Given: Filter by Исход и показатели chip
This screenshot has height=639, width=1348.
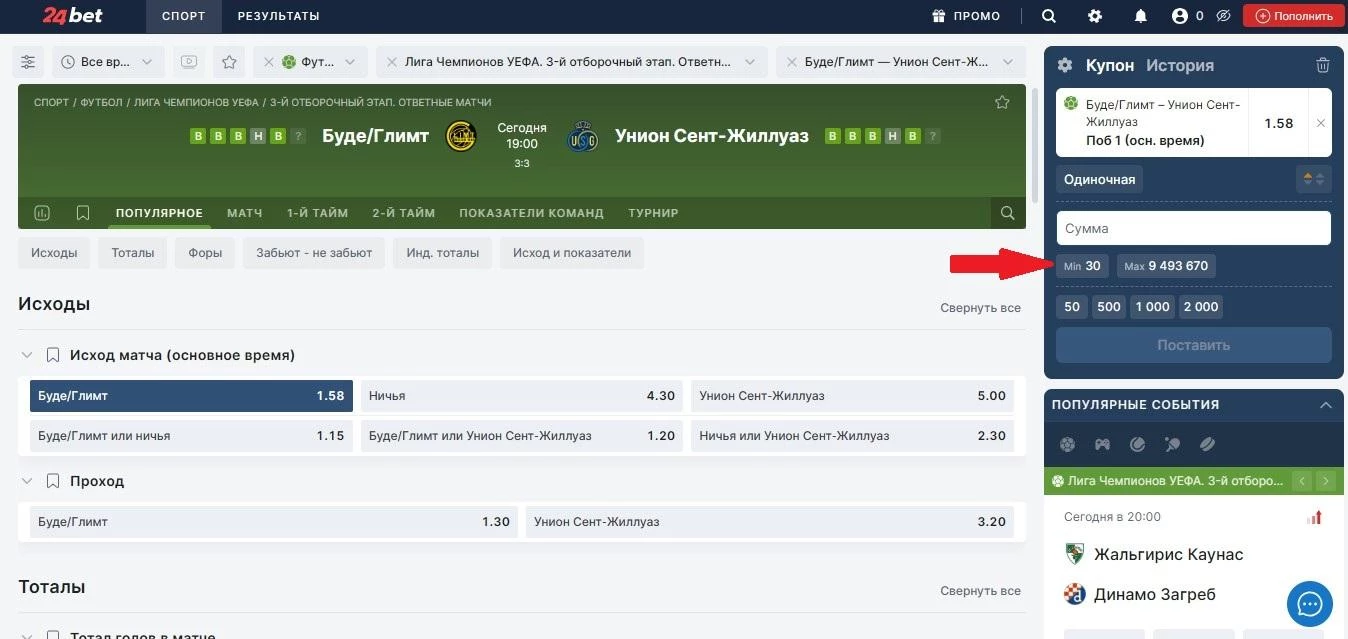Looking at the screenshot, I should [x=572, y=253].
